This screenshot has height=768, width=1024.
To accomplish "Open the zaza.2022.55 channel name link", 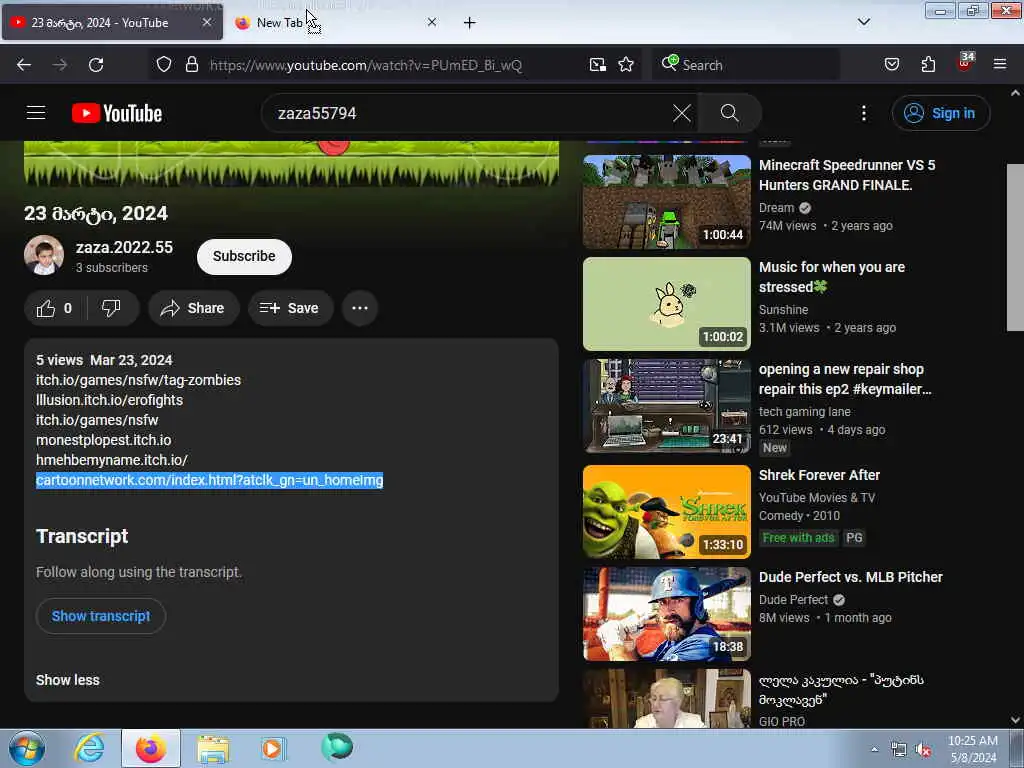I will 124,248.
